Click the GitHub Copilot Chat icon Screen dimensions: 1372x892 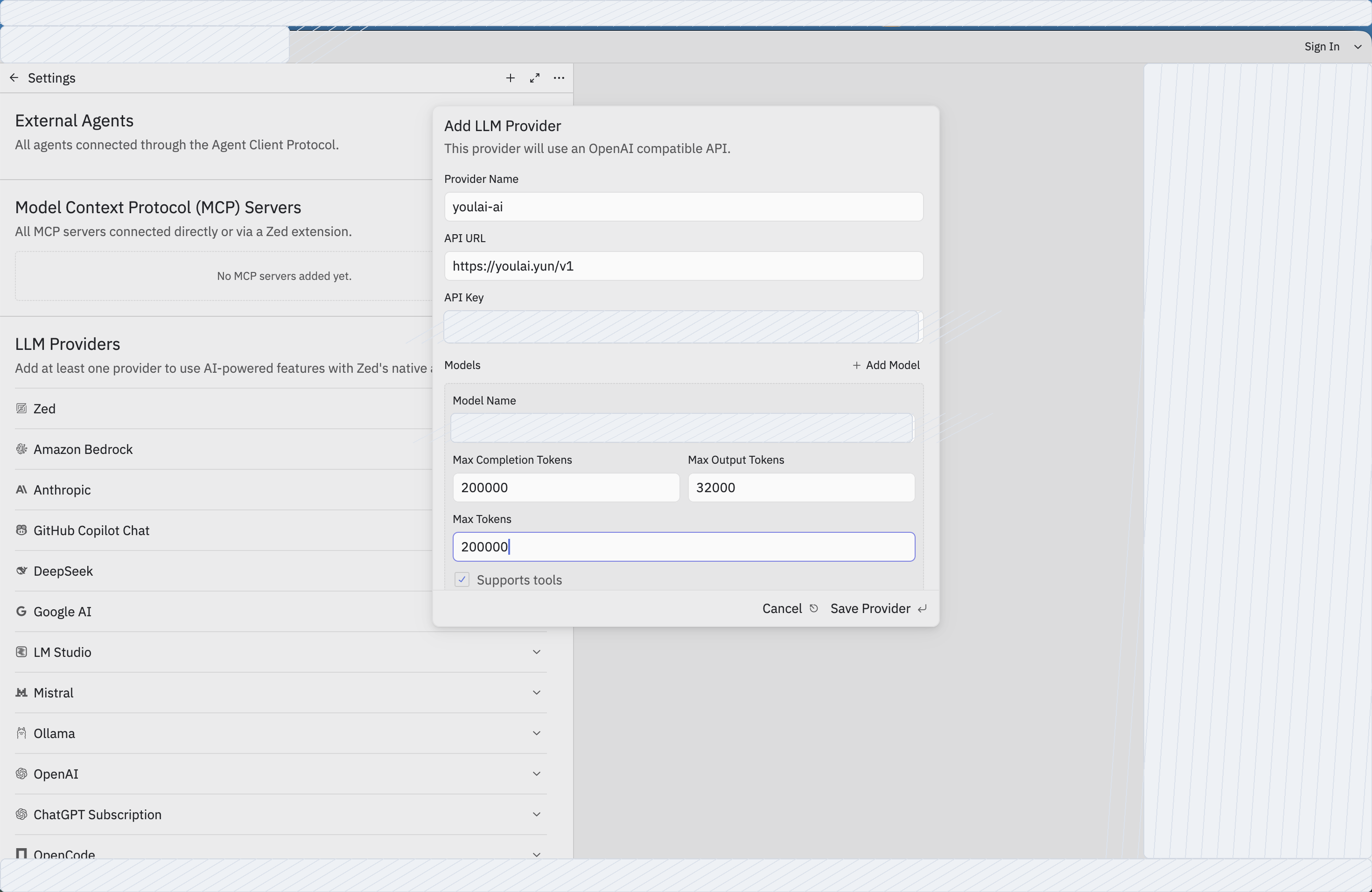(x=21, y=530)
